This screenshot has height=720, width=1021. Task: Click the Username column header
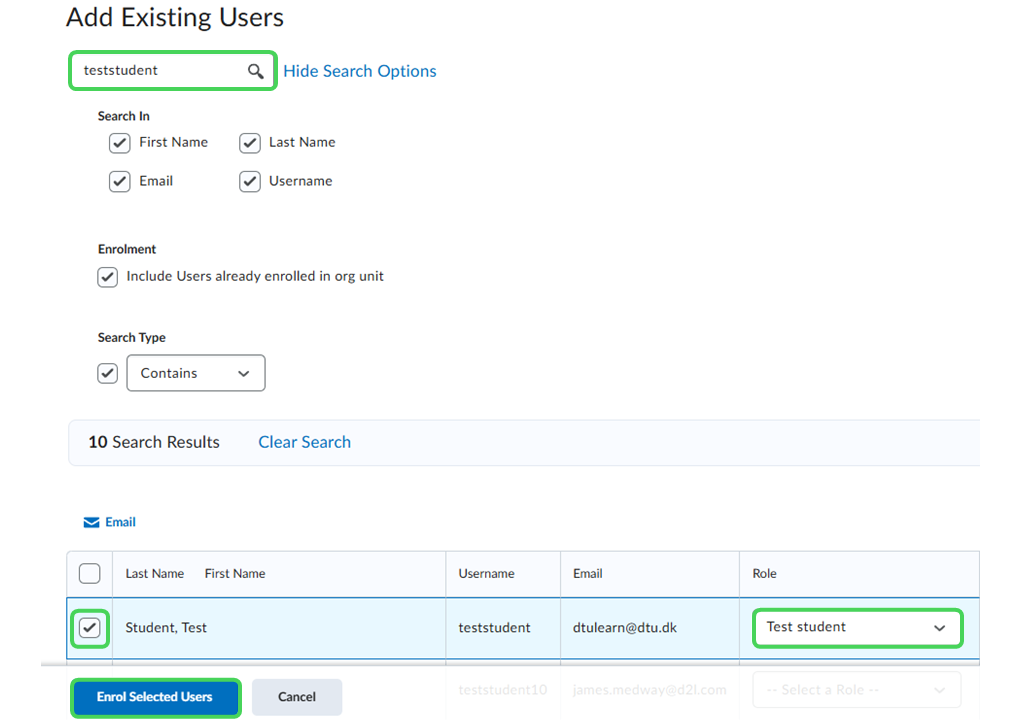(486, 574)
